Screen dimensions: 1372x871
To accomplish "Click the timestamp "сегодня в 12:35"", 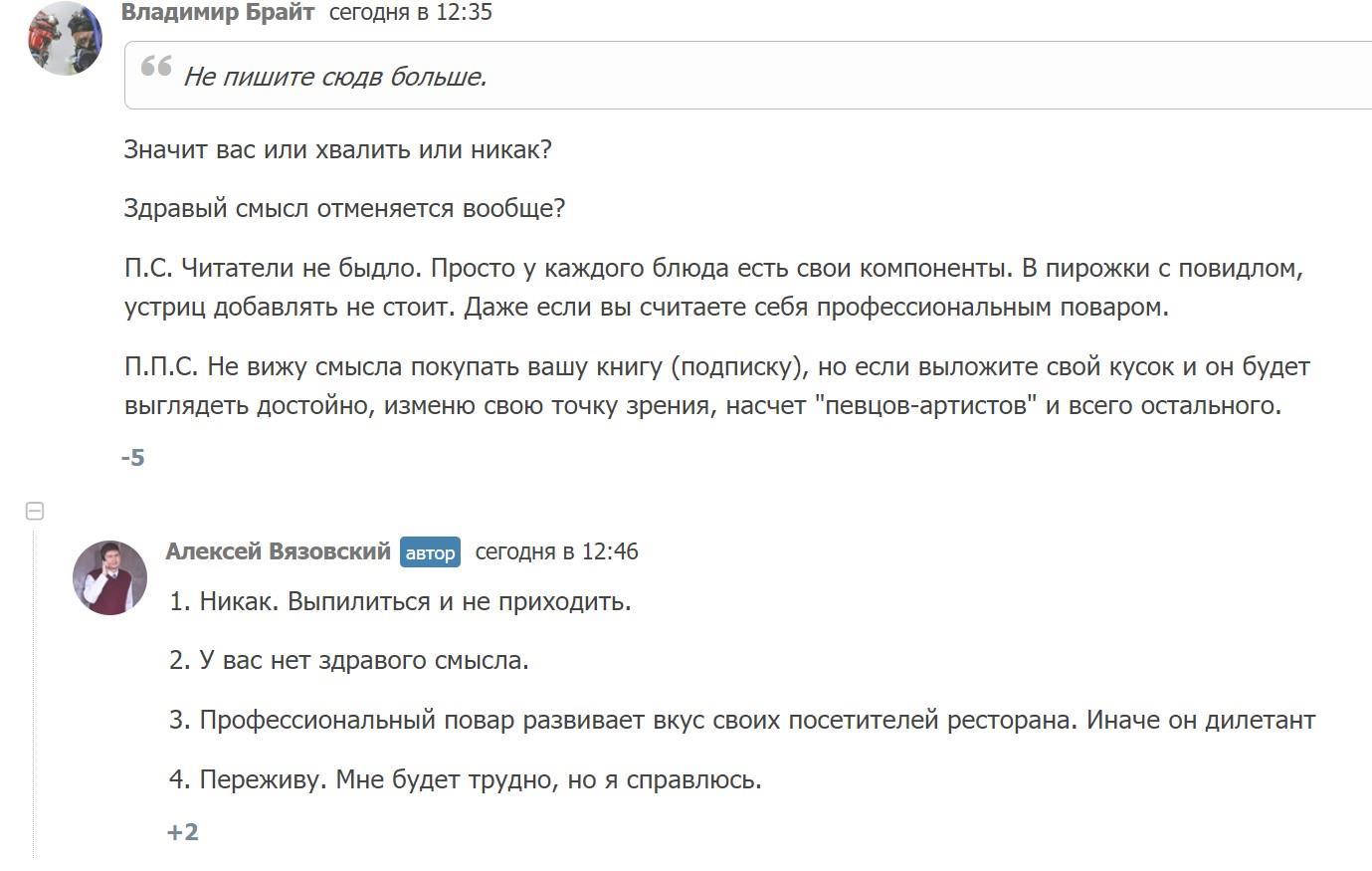I will click(x=411, y=13).
